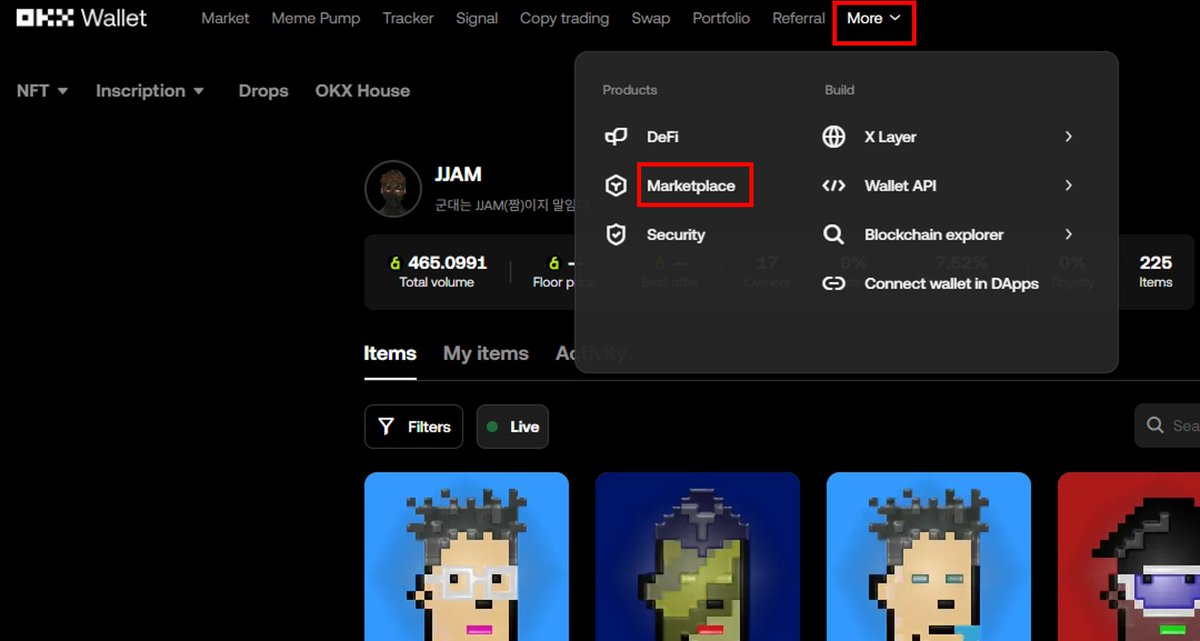Choose Wallet API under Build

(x=900, y=186)
